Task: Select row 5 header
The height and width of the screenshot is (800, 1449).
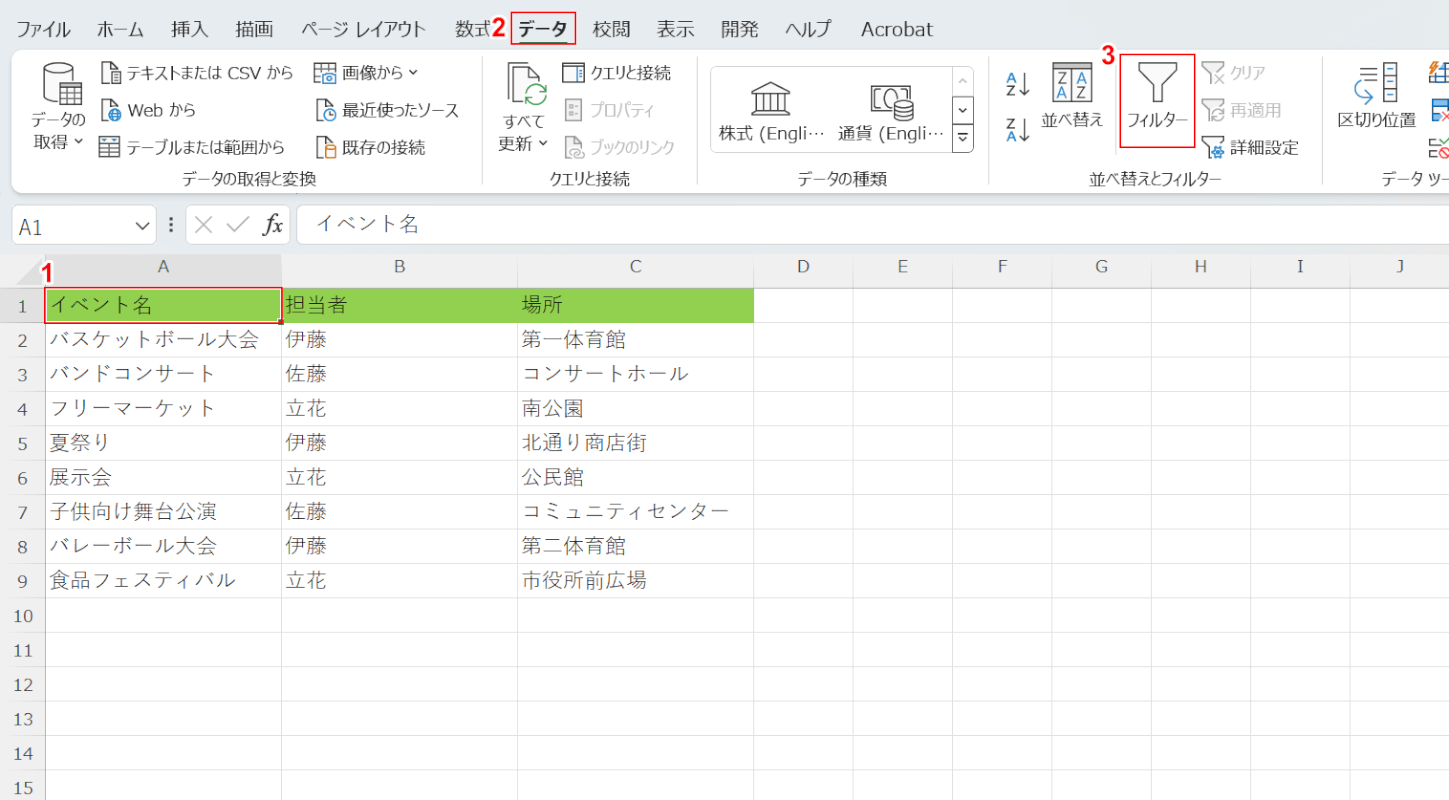Action: (22, 443)
